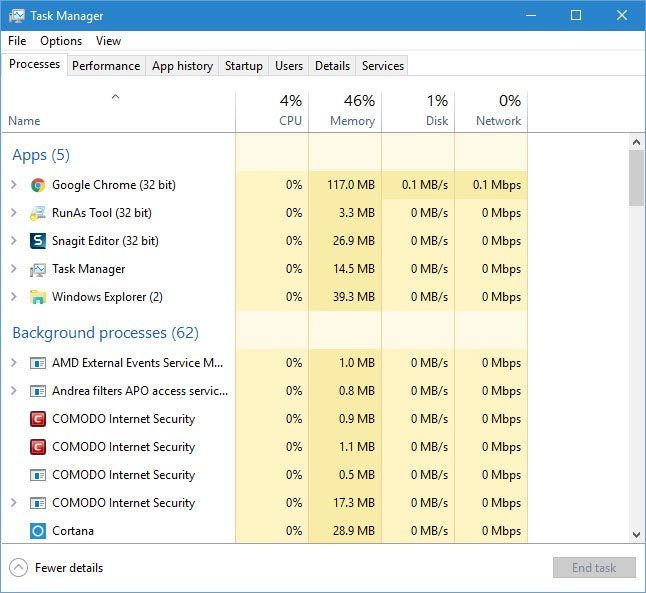Sort processes by CPU column header
The width and height of the screenshot is (646, 593).
point(272,111)
